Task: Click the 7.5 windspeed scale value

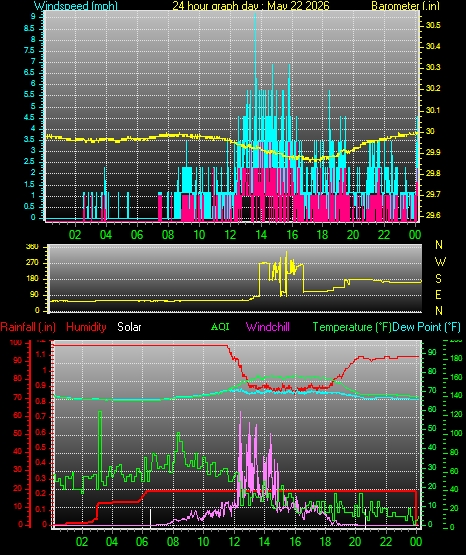Action: 29,50
